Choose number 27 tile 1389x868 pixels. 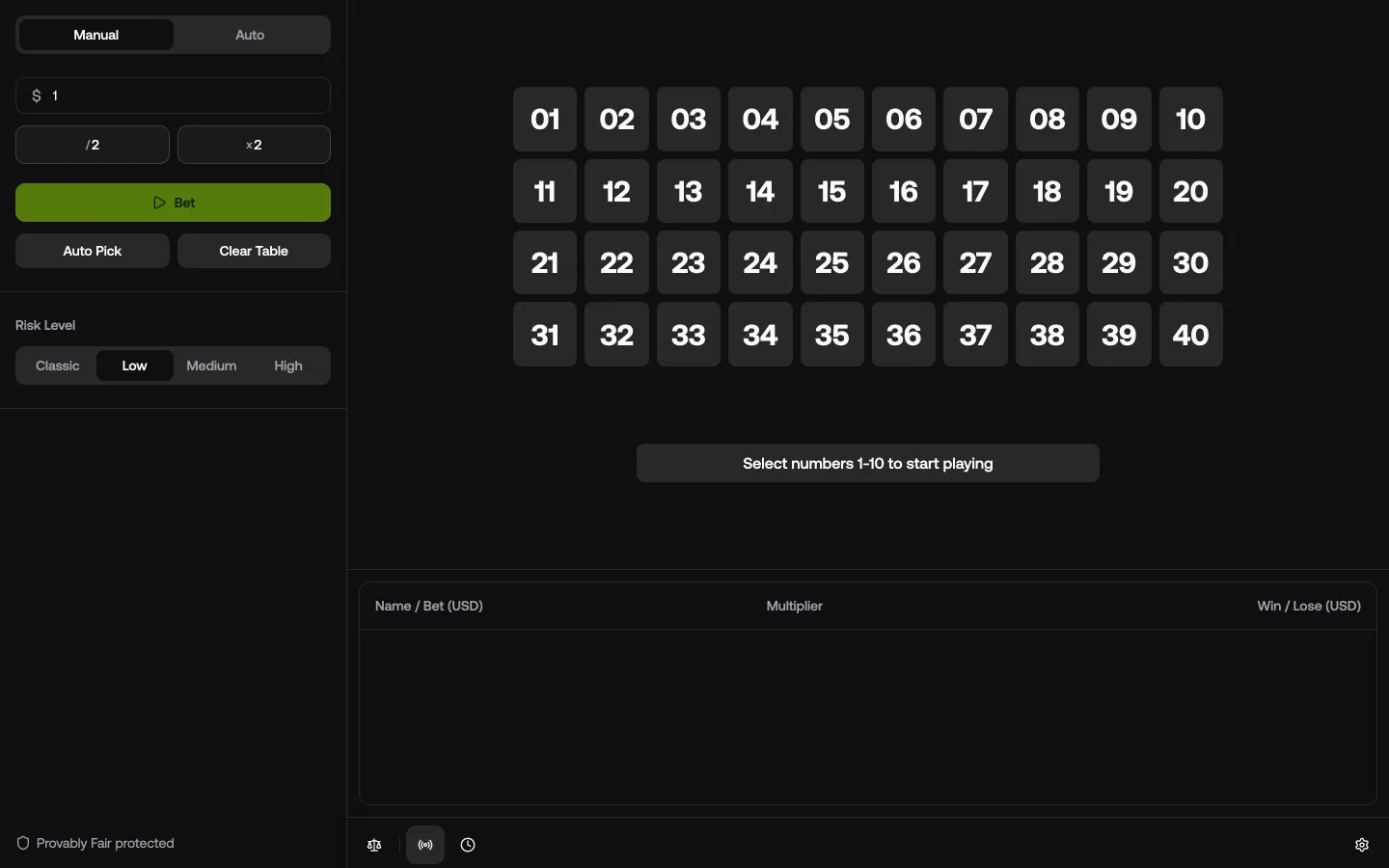[x=975, y=262]
